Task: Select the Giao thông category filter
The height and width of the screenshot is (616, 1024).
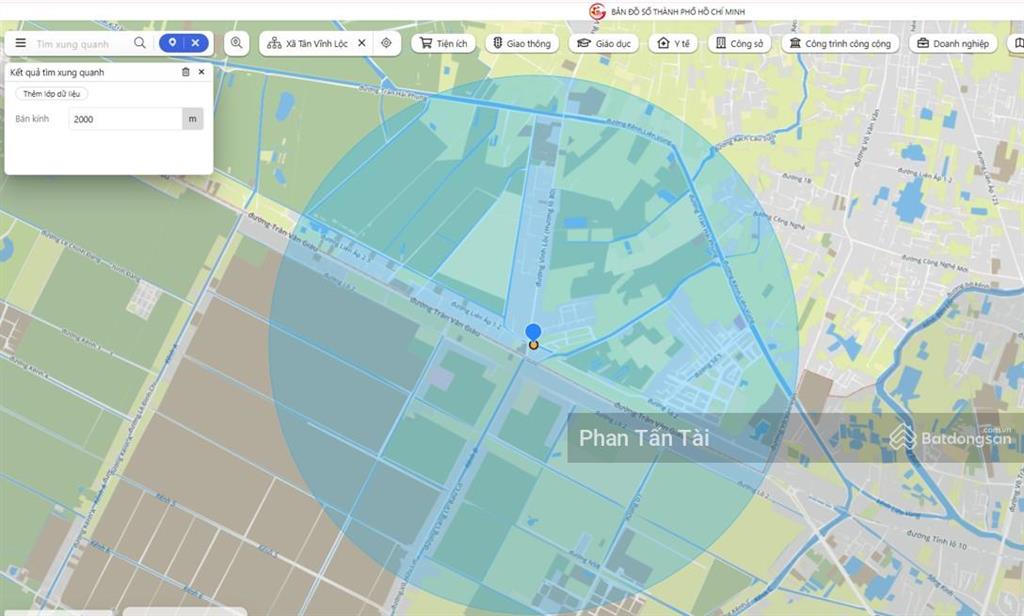Action: point(523,44)
